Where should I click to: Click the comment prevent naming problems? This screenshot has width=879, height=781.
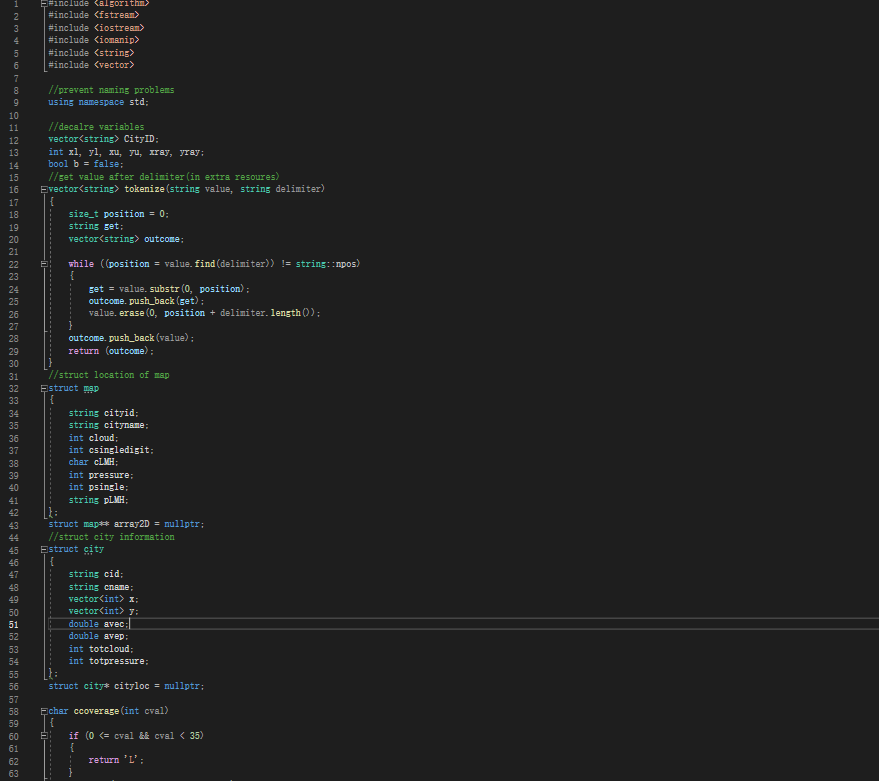[x=115, y=89]
